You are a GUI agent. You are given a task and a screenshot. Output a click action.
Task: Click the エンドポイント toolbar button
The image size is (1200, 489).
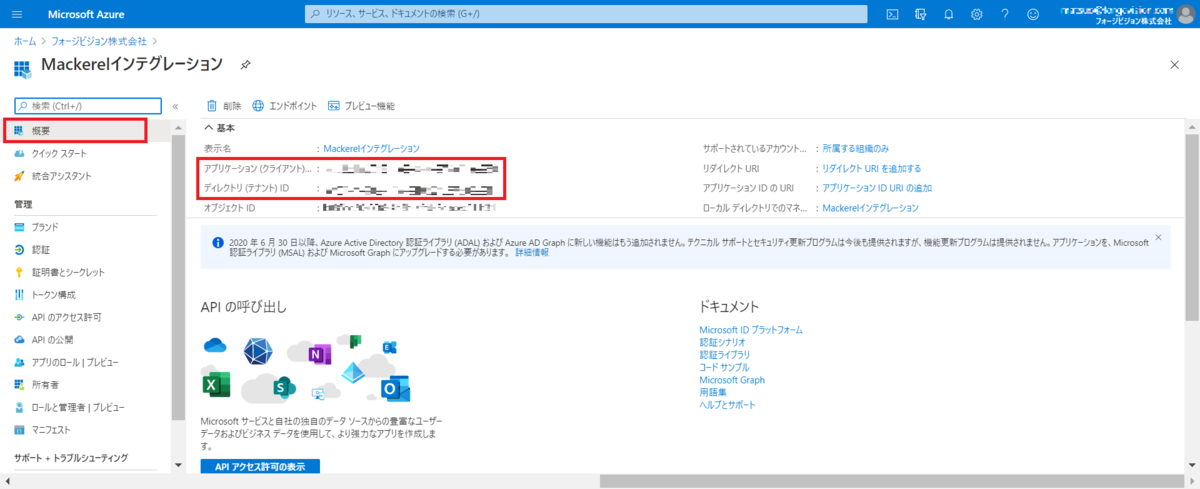point(285,105)
